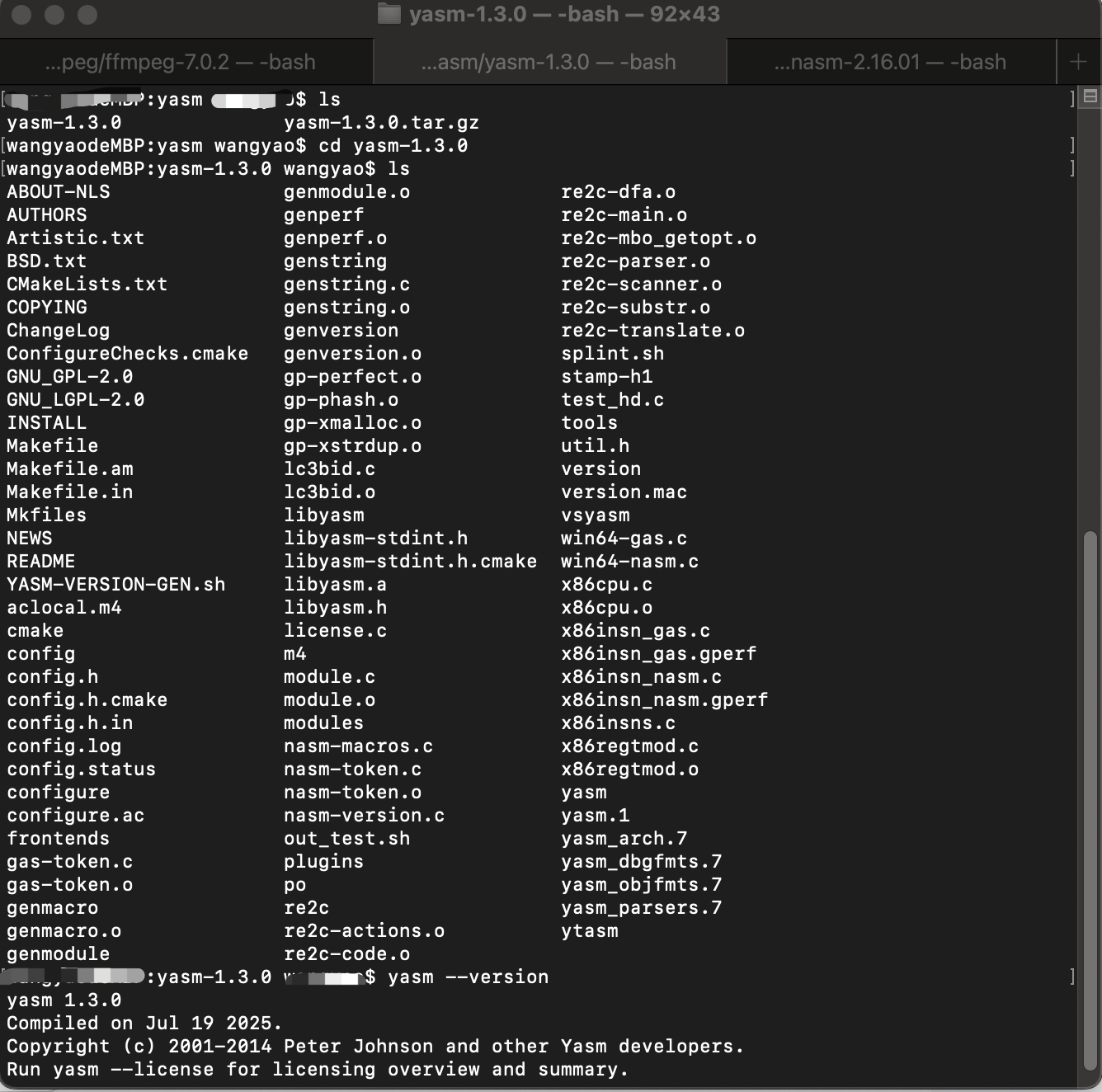
Task: Click splint.sh file name
Action: tap(613, 353)
